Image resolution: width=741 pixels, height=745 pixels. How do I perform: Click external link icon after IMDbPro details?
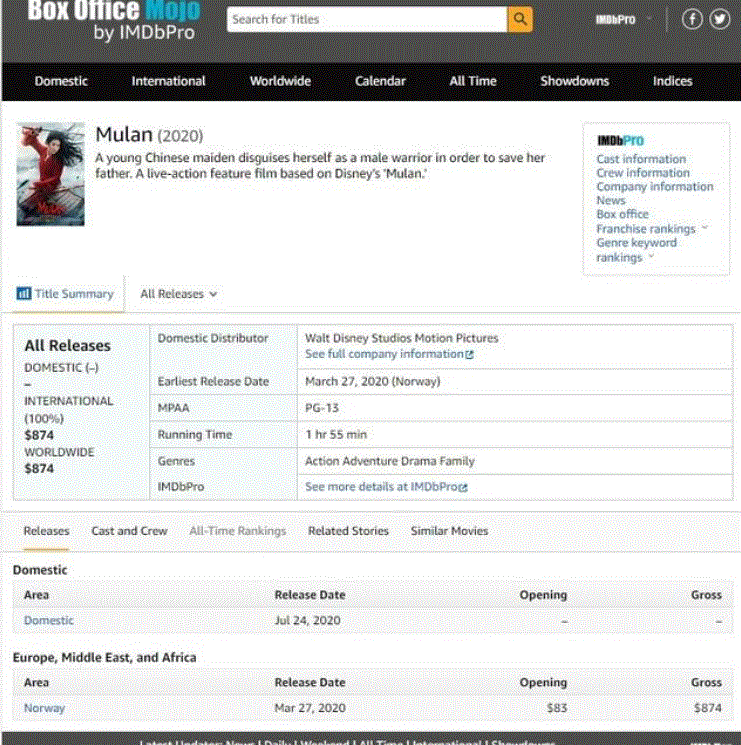[x=463, y=487]
